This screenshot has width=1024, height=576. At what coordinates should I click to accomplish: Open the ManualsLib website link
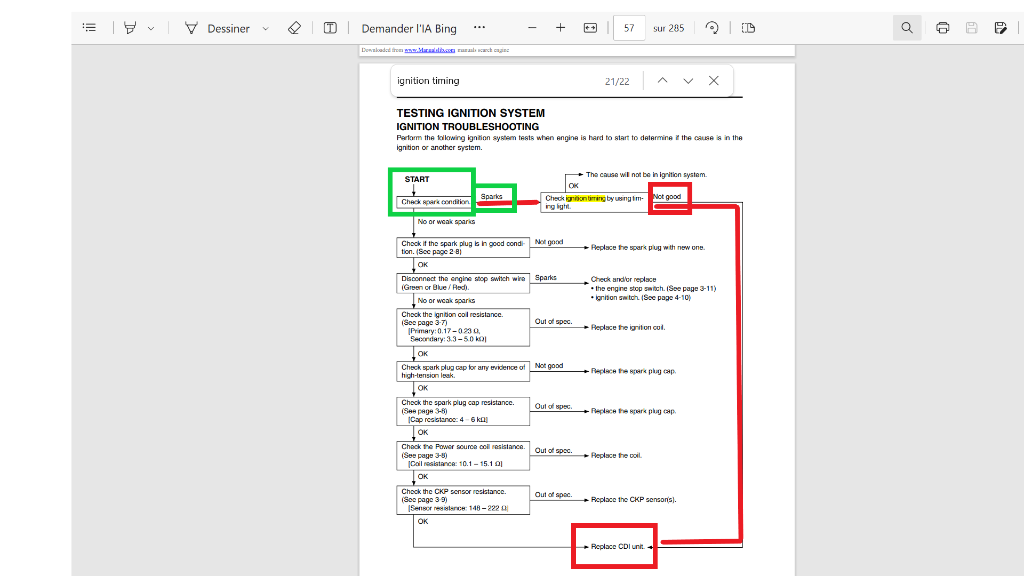[430, 49]
